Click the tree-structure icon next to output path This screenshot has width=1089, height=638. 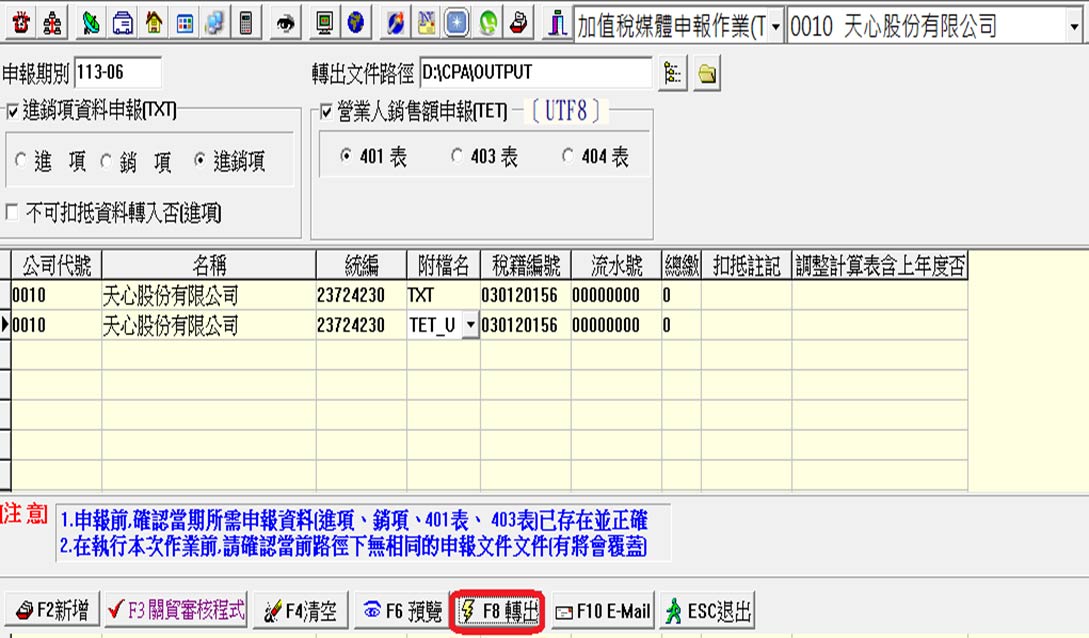[x=672, y=74]
